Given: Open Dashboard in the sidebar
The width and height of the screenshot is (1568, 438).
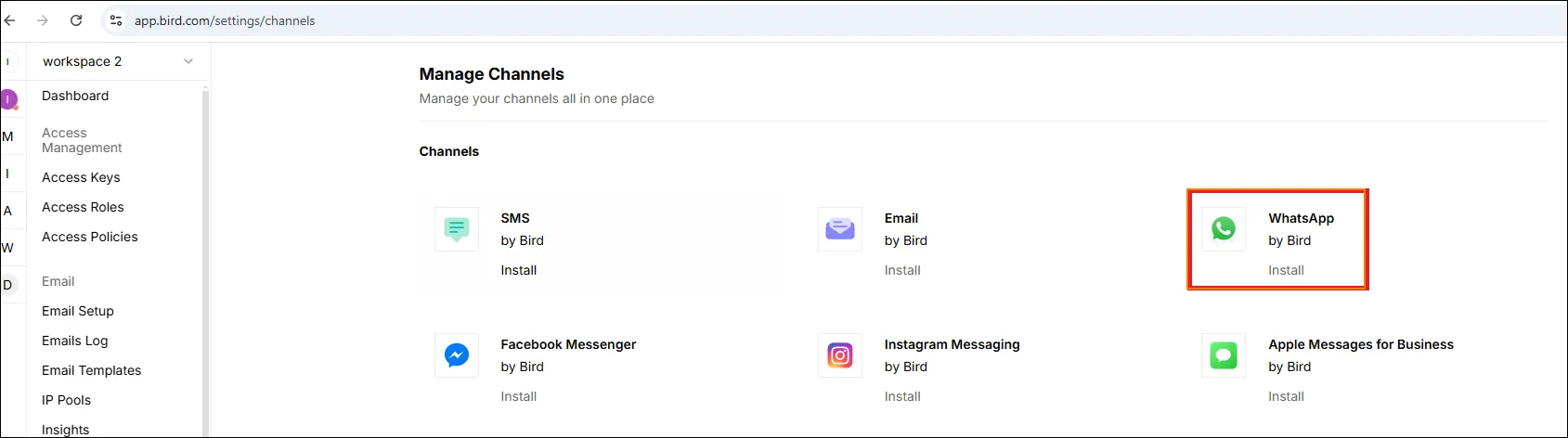Looking at the screenshot, I should coord(75,96).
